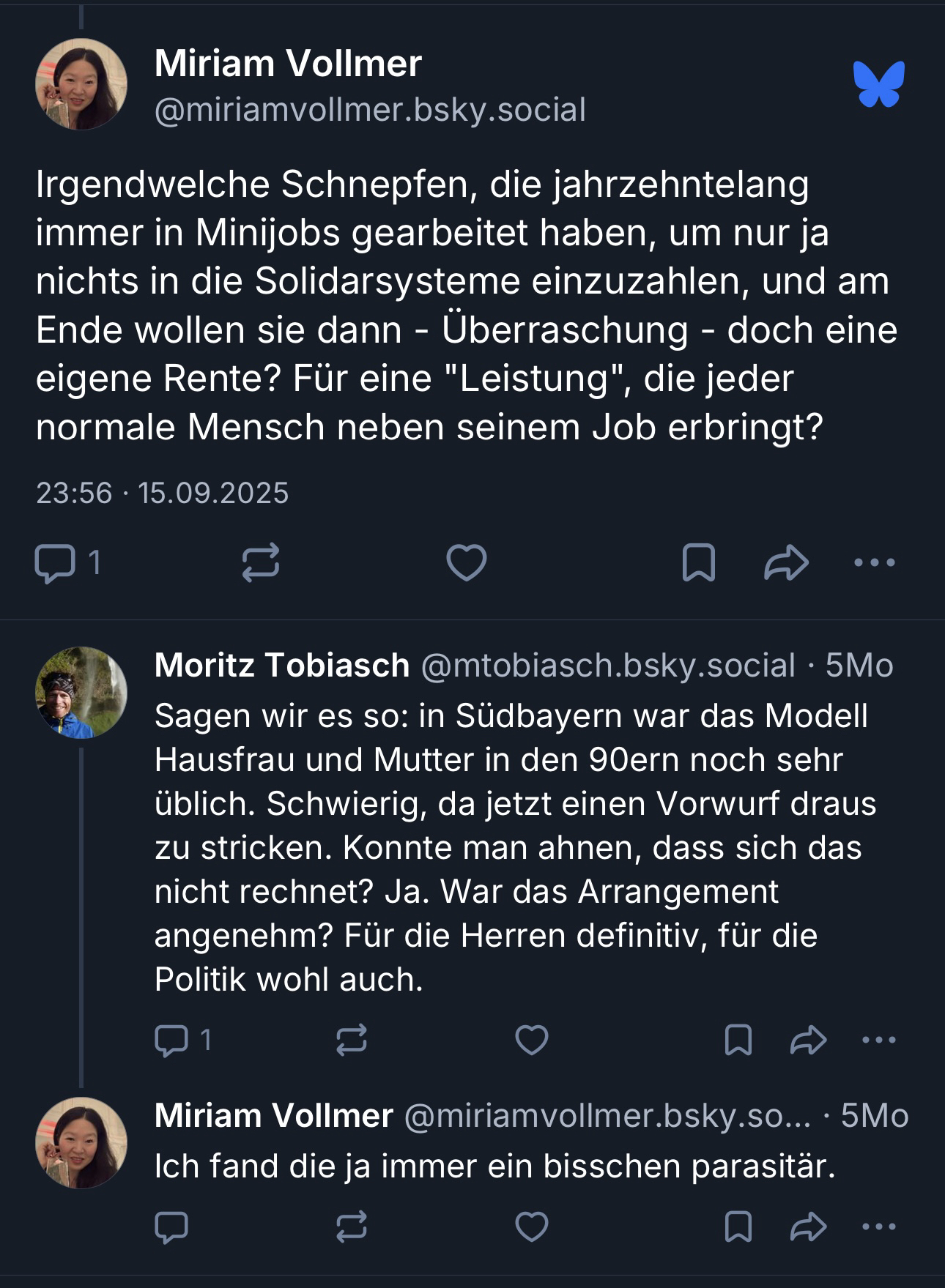Like the main post about Minijobs
Viewport: 945px width, 1288px height.
[x=467, y=563]
